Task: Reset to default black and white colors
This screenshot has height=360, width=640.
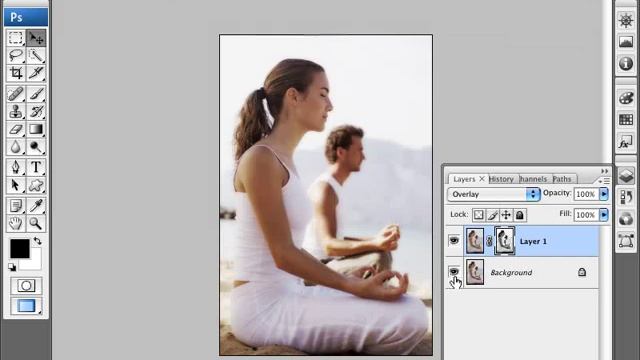Action: 12,267
